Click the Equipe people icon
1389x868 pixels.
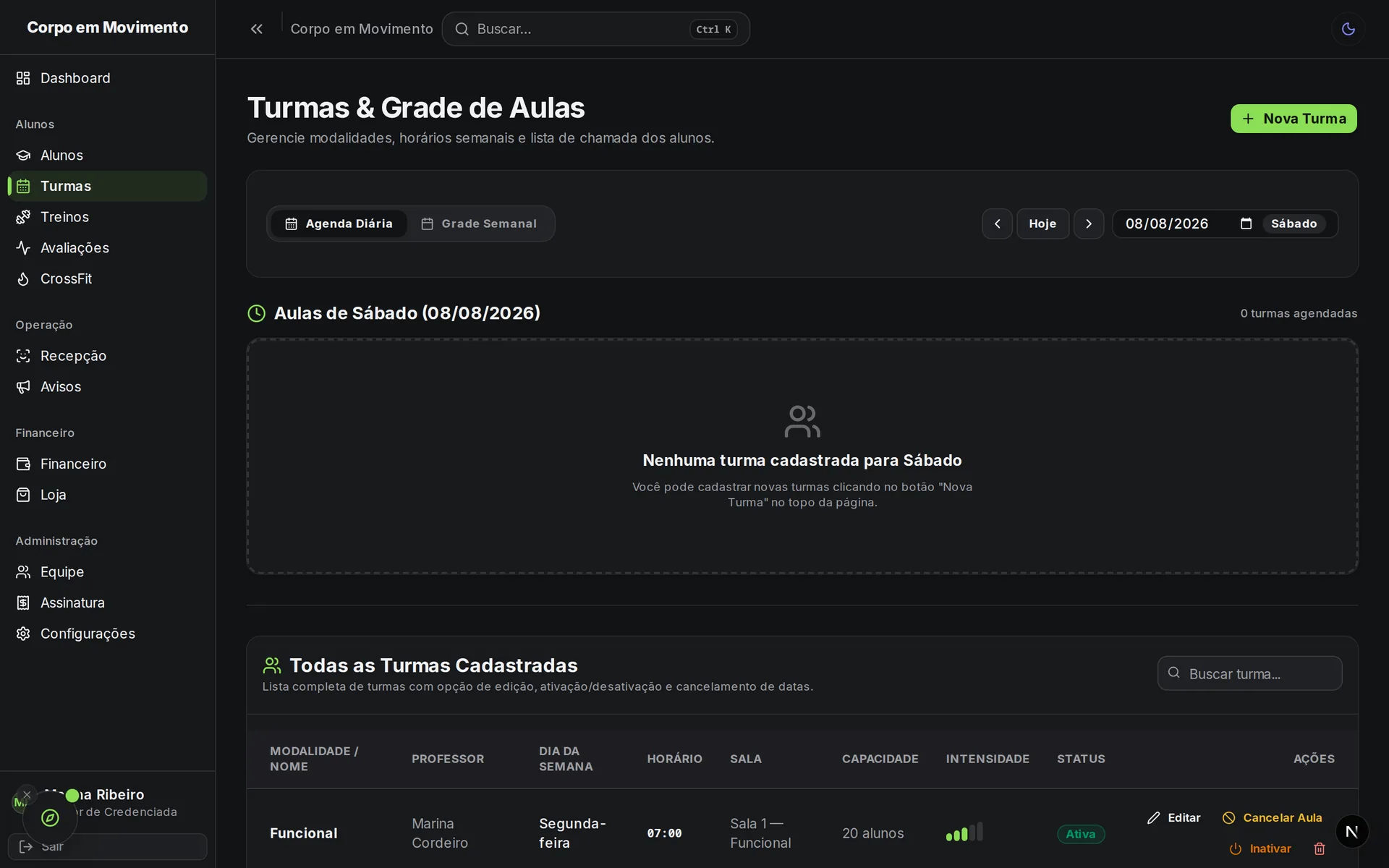23,572
